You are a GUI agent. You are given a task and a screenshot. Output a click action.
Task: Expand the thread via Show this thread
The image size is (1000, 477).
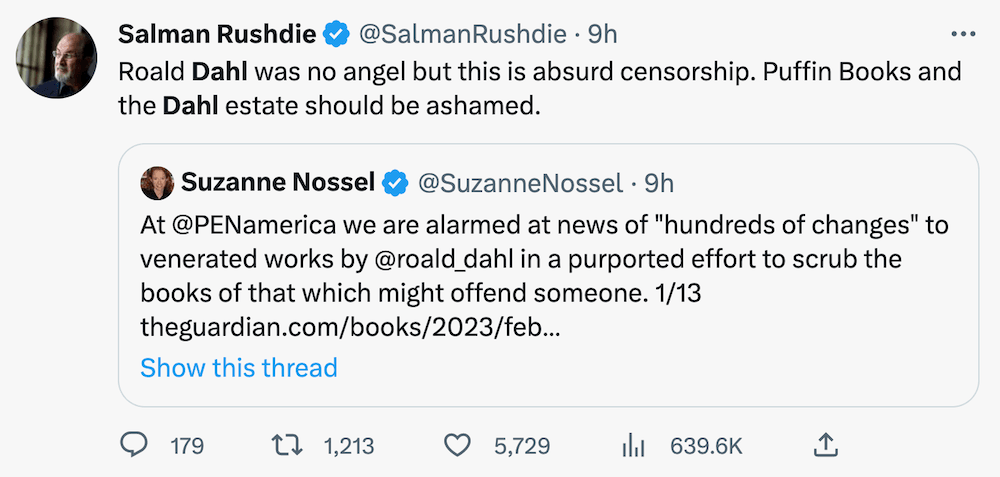tap(239, 367)
